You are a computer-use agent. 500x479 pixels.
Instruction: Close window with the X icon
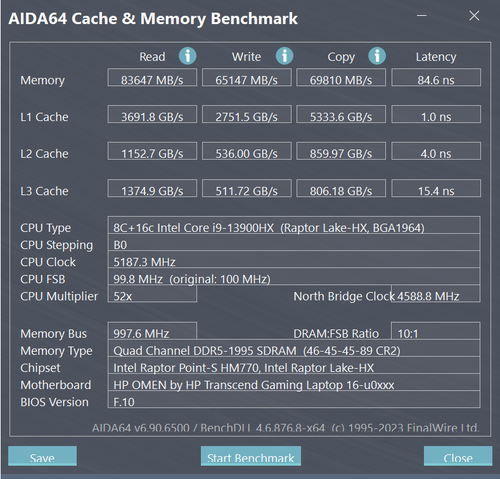pyautogui.click(x=474, y=16)
